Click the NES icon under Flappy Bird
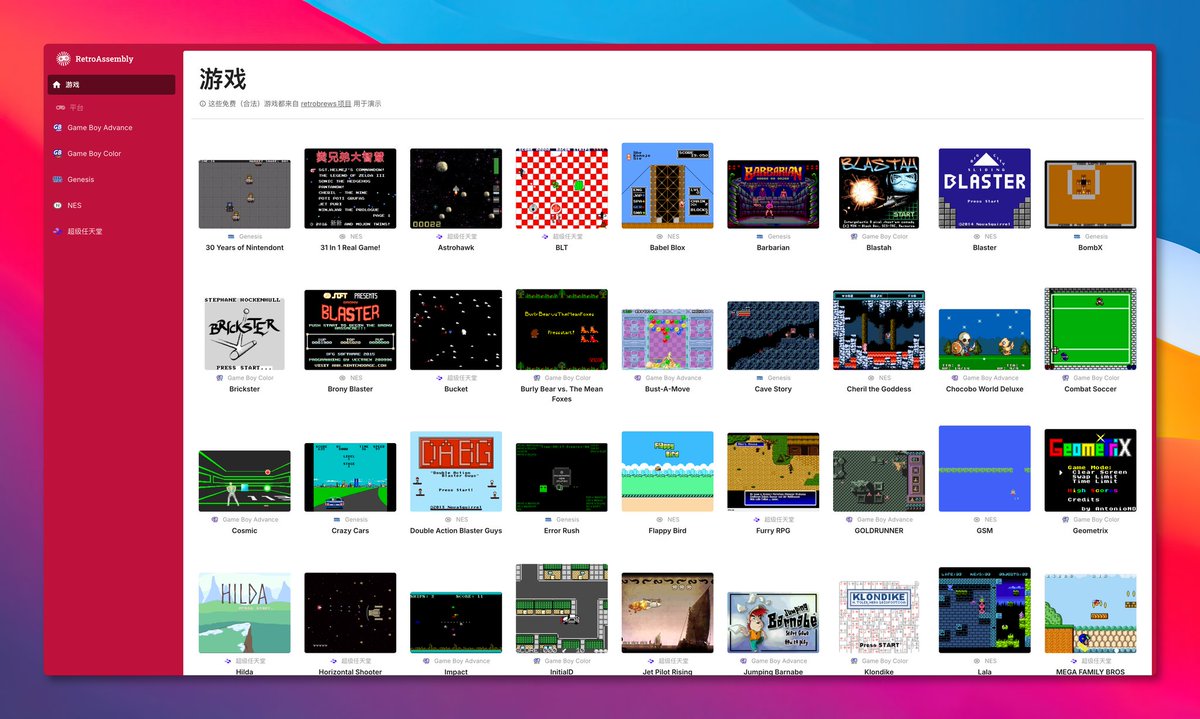The width and height of the screenshot is (1200, 719). [x=661, y=519]
